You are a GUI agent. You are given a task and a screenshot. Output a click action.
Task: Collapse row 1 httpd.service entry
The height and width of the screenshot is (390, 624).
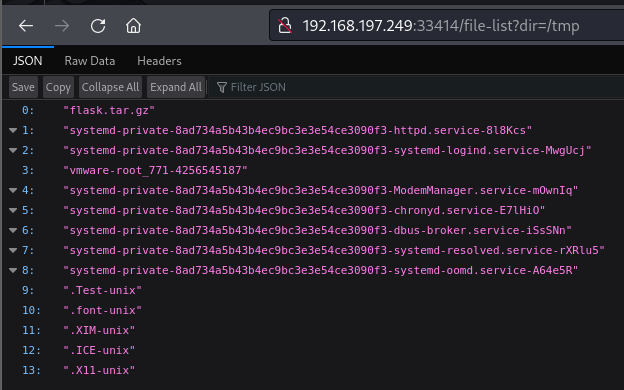pyautogui.click(x=13, y=131)
